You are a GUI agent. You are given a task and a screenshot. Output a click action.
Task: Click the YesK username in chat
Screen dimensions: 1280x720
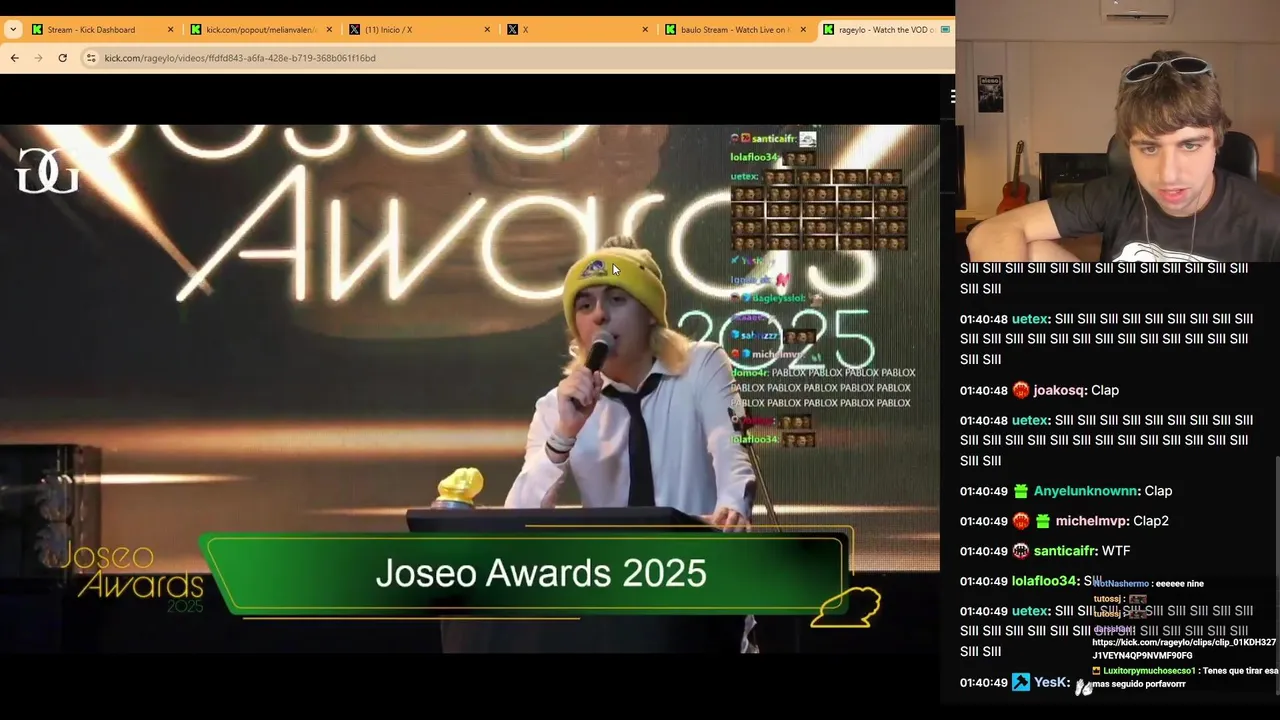point(1051,682)
